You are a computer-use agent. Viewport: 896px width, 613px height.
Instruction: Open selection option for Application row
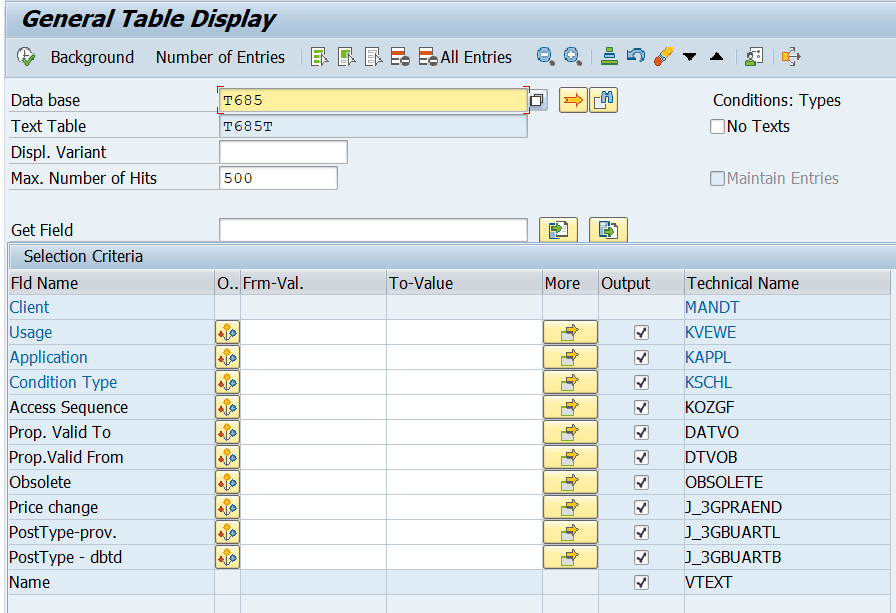(x=227, y=358)
